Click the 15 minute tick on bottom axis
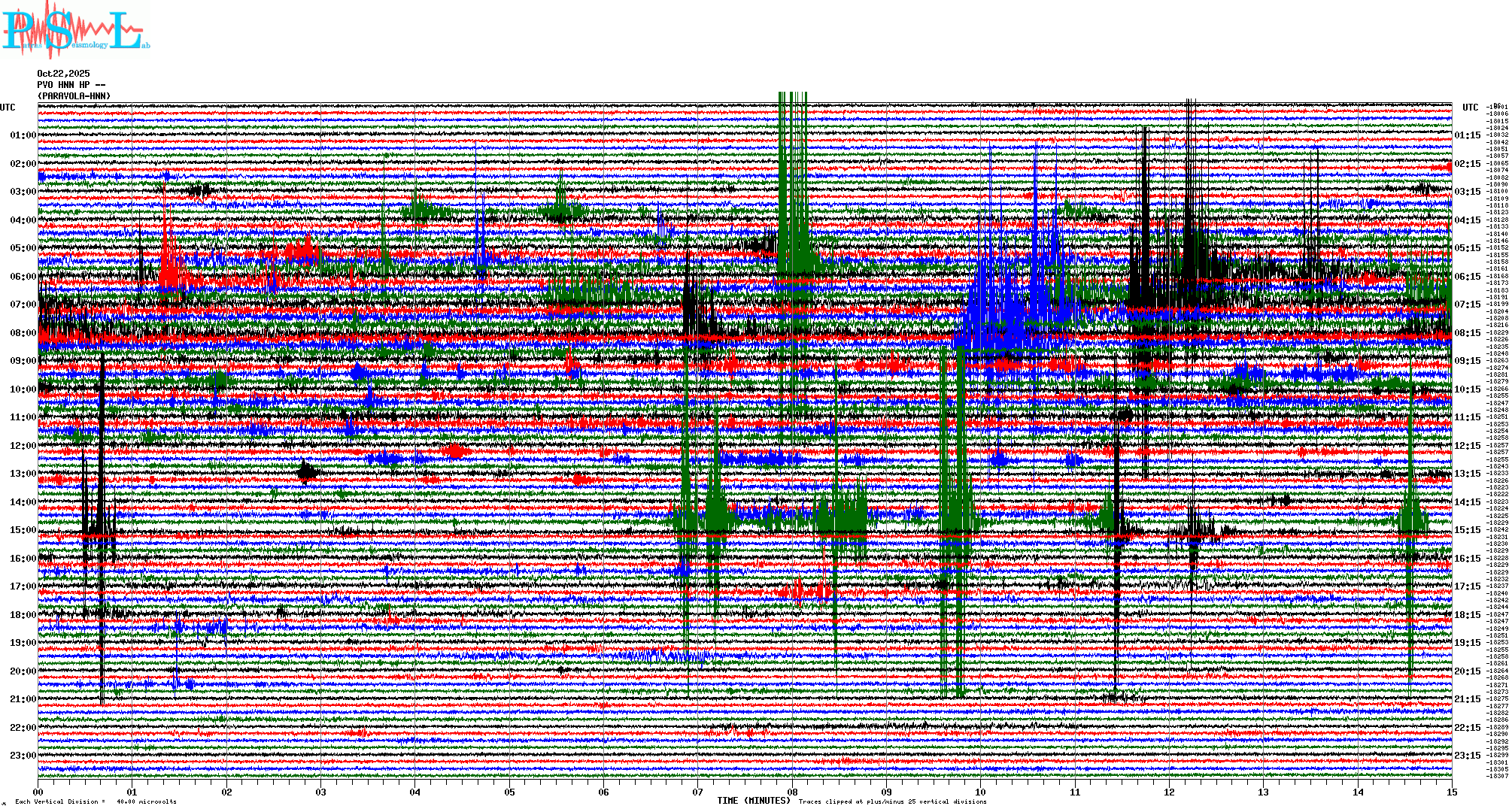Image resolution: width=1512 pixels, height=812 pixels. click(1452, 792)
